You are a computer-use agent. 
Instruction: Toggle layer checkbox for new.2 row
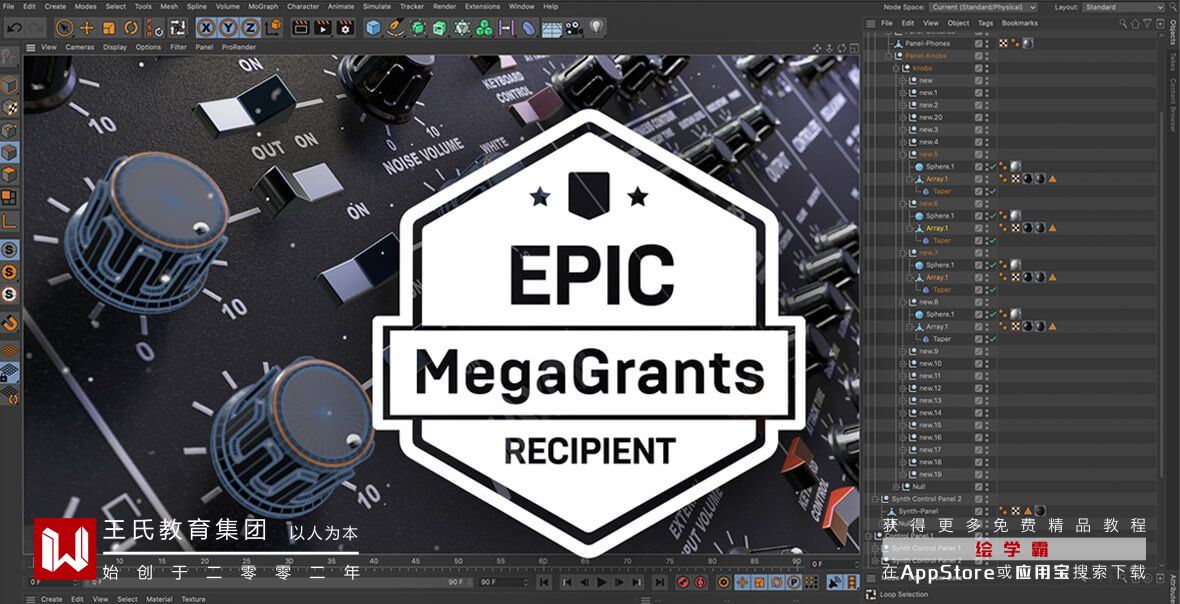click(978, 105)
